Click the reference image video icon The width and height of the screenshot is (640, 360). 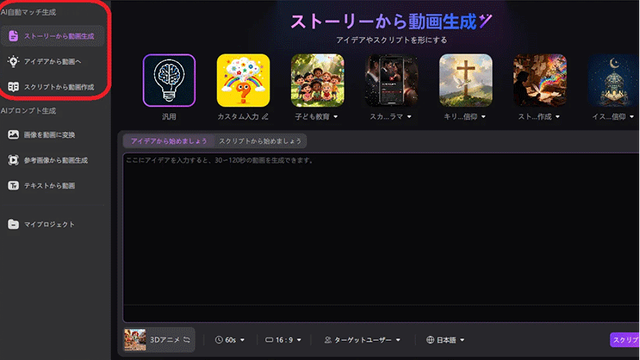click(13, 160)
